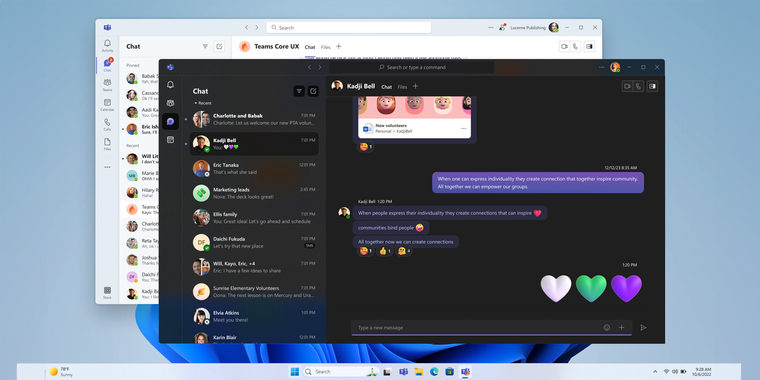Pop out Kadji Bell chat panel icon
This screenshot has width=760, height=380.
[x=652, y=86]
